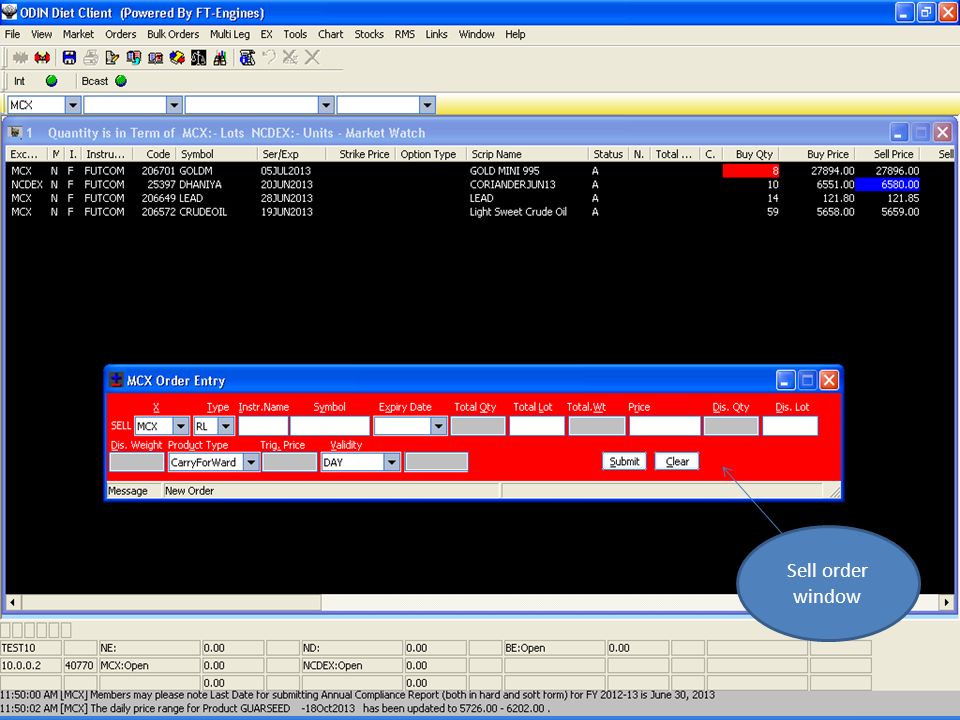Click the Sell Price column header
Image resolution: width=960 pixels, height=720 pixels.
[888, 154]
